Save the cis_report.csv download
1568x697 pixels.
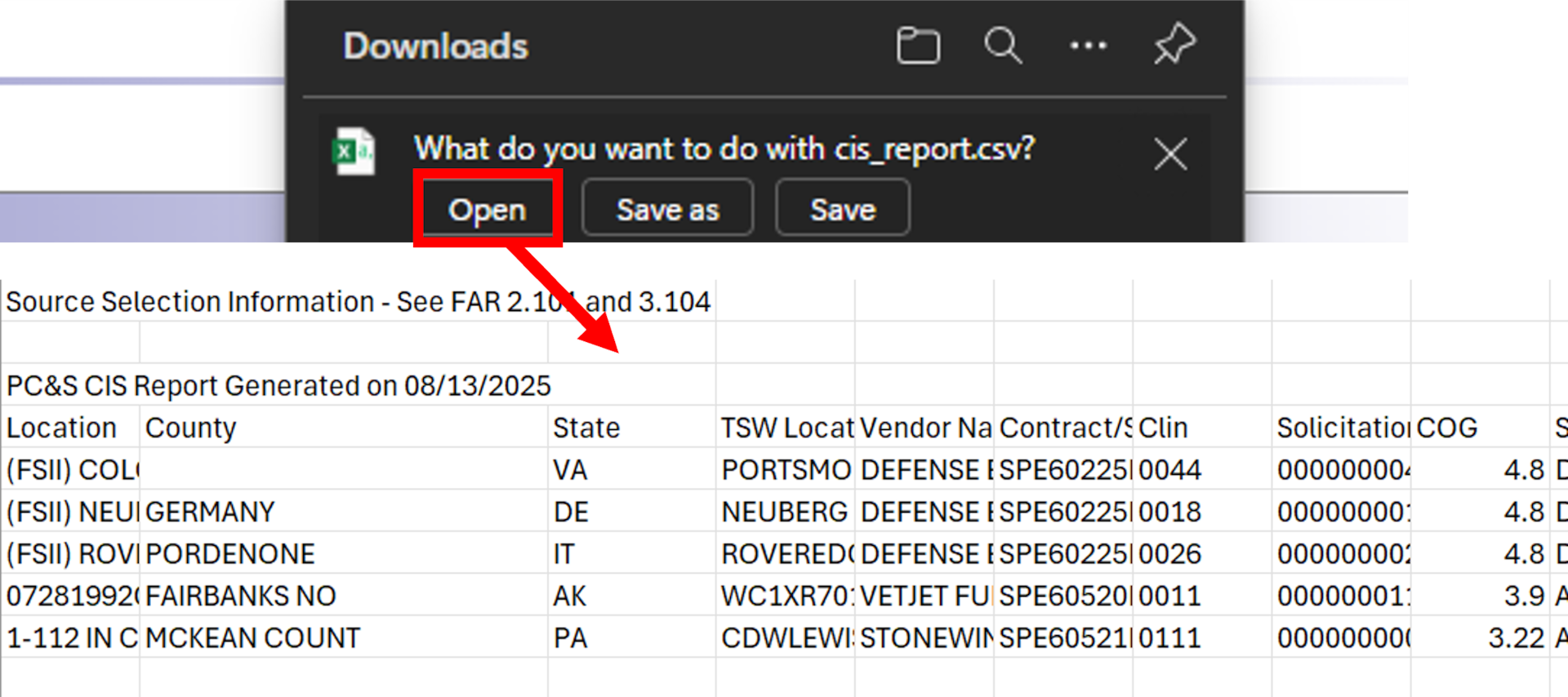843,209
